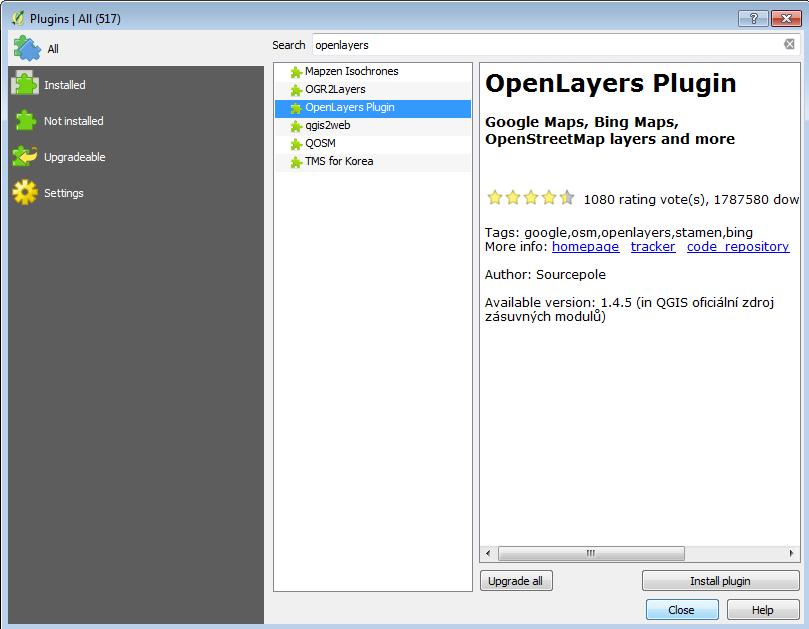Open the plugin homepage link

585,247
